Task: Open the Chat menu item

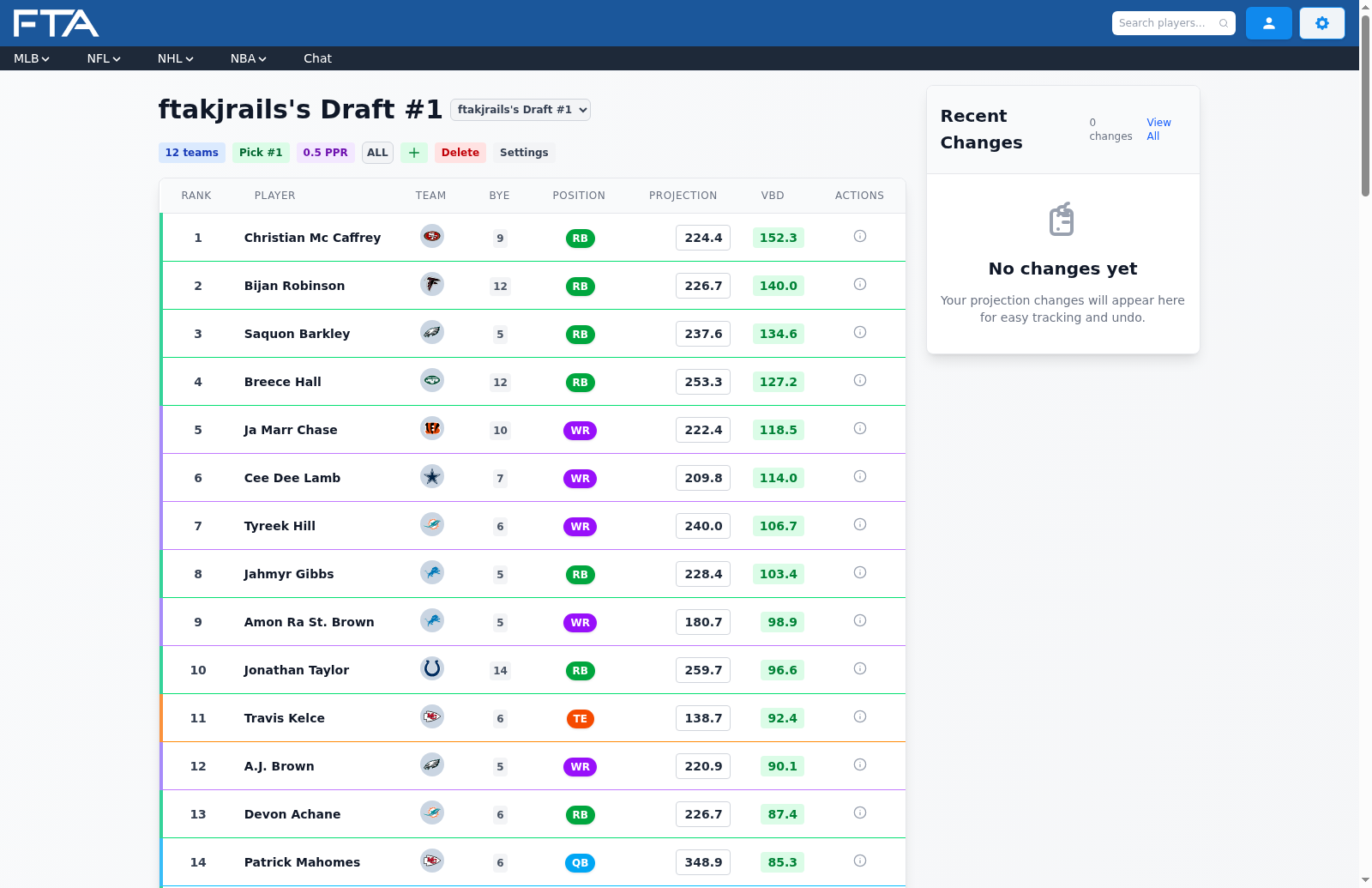Action: click(317, 58)
